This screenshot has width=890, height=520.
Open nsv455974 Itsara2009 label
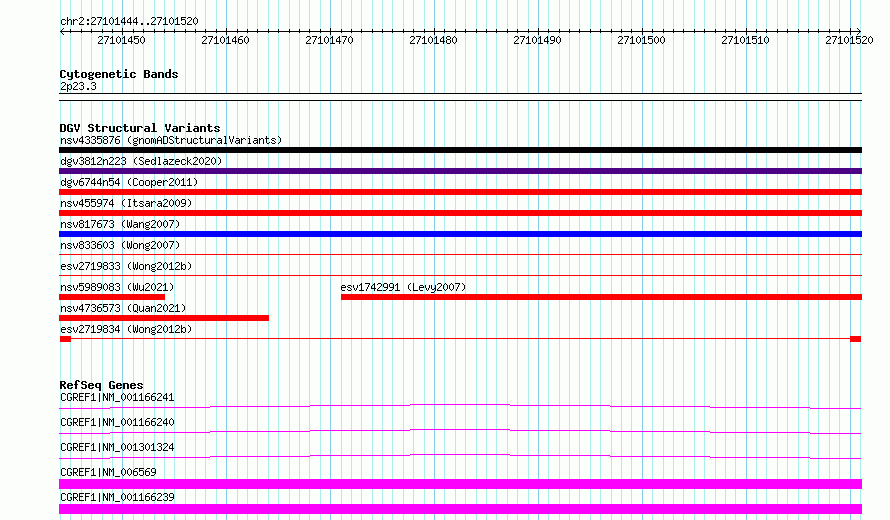(126, 203)
